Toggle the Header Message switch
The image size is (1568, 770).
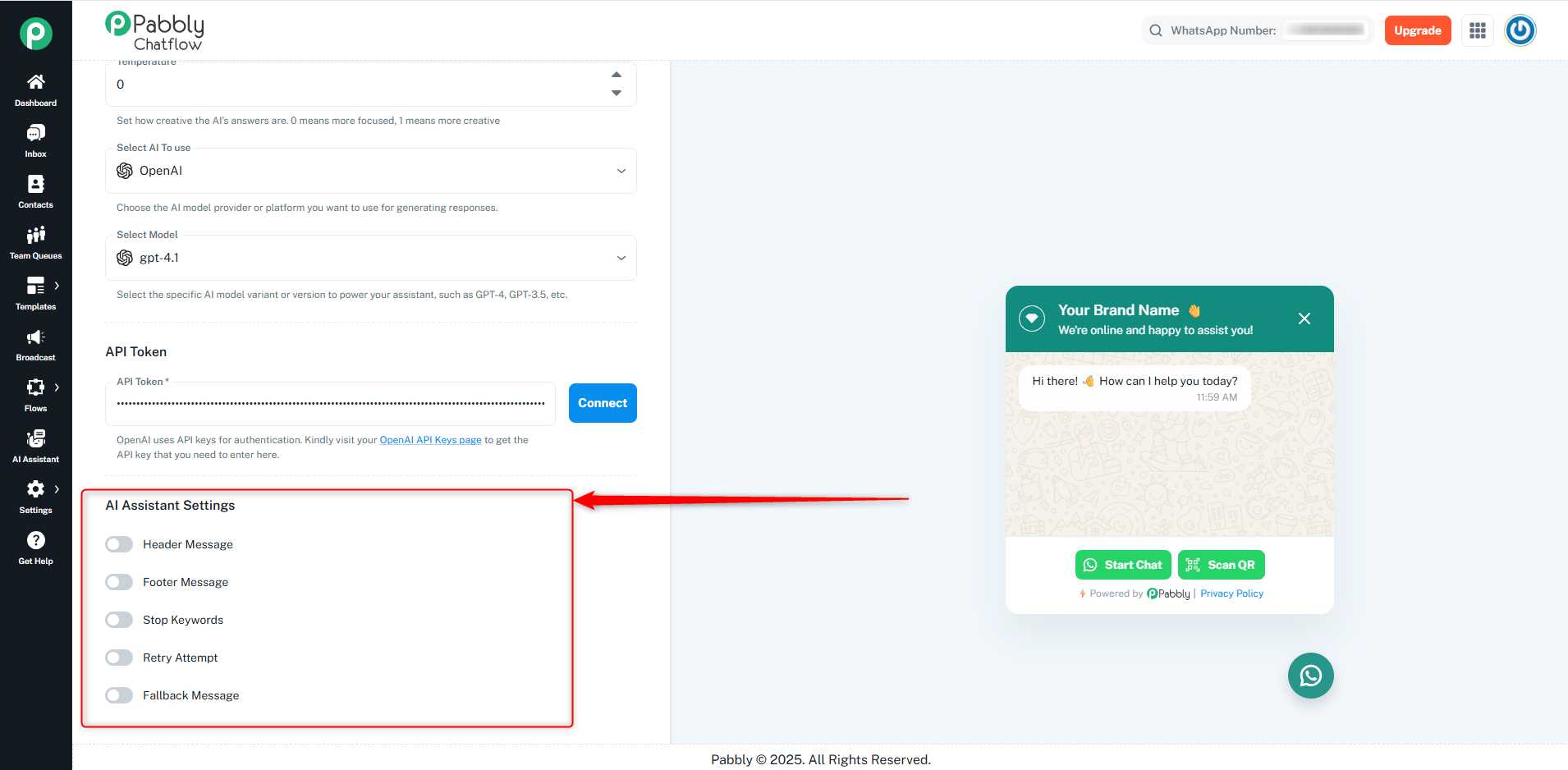tap(119, 544)
